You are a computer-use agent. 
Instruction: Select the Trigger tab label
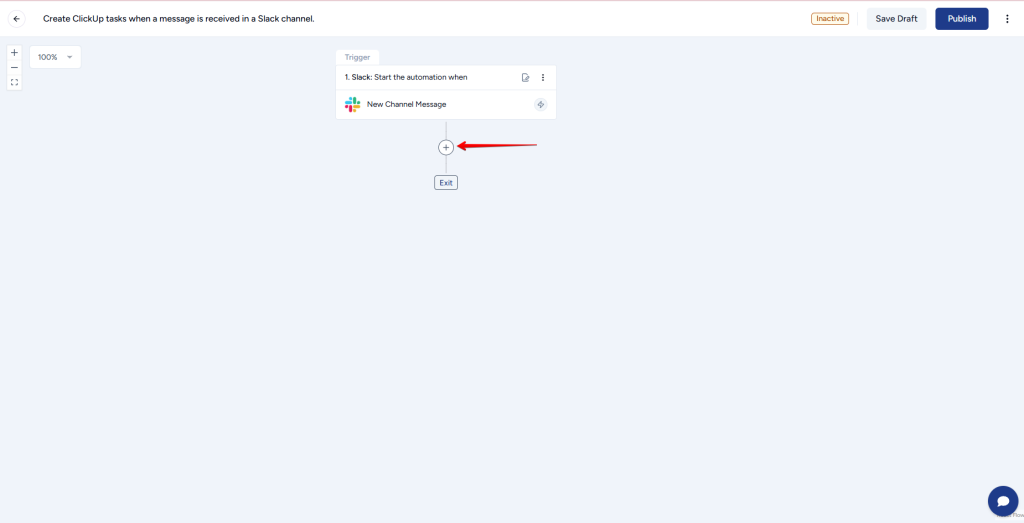click(x=357, y=57)
